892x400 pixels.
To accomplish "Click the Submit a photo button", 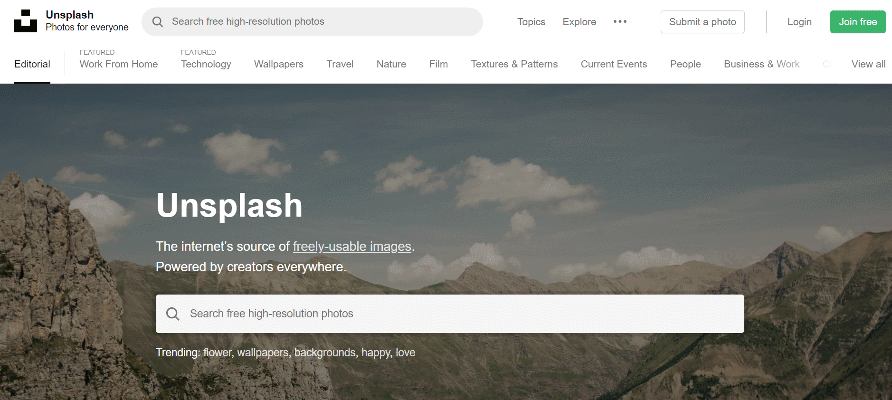I will (703, 22).
